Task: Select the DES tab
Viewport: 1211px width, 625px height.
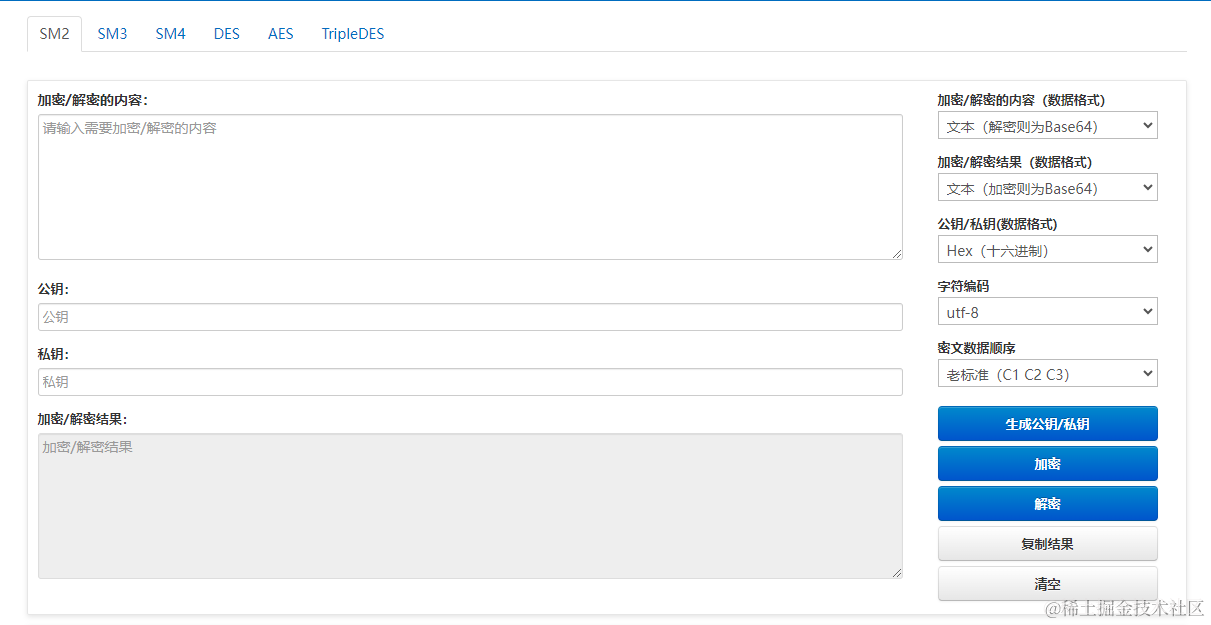Action: pos(227,34)
